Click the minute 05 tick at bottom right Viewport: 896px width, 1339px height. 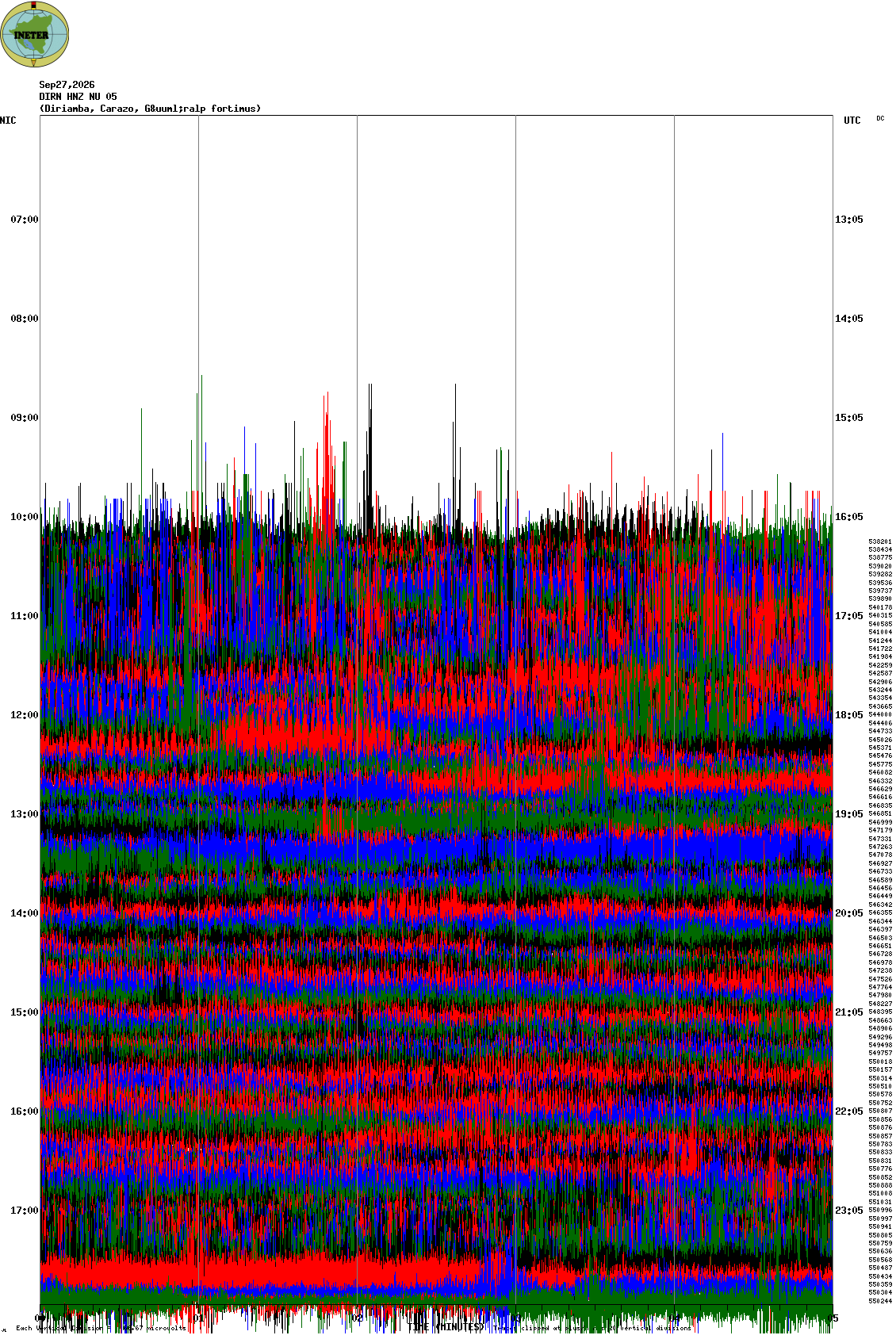coord(833,1318)
